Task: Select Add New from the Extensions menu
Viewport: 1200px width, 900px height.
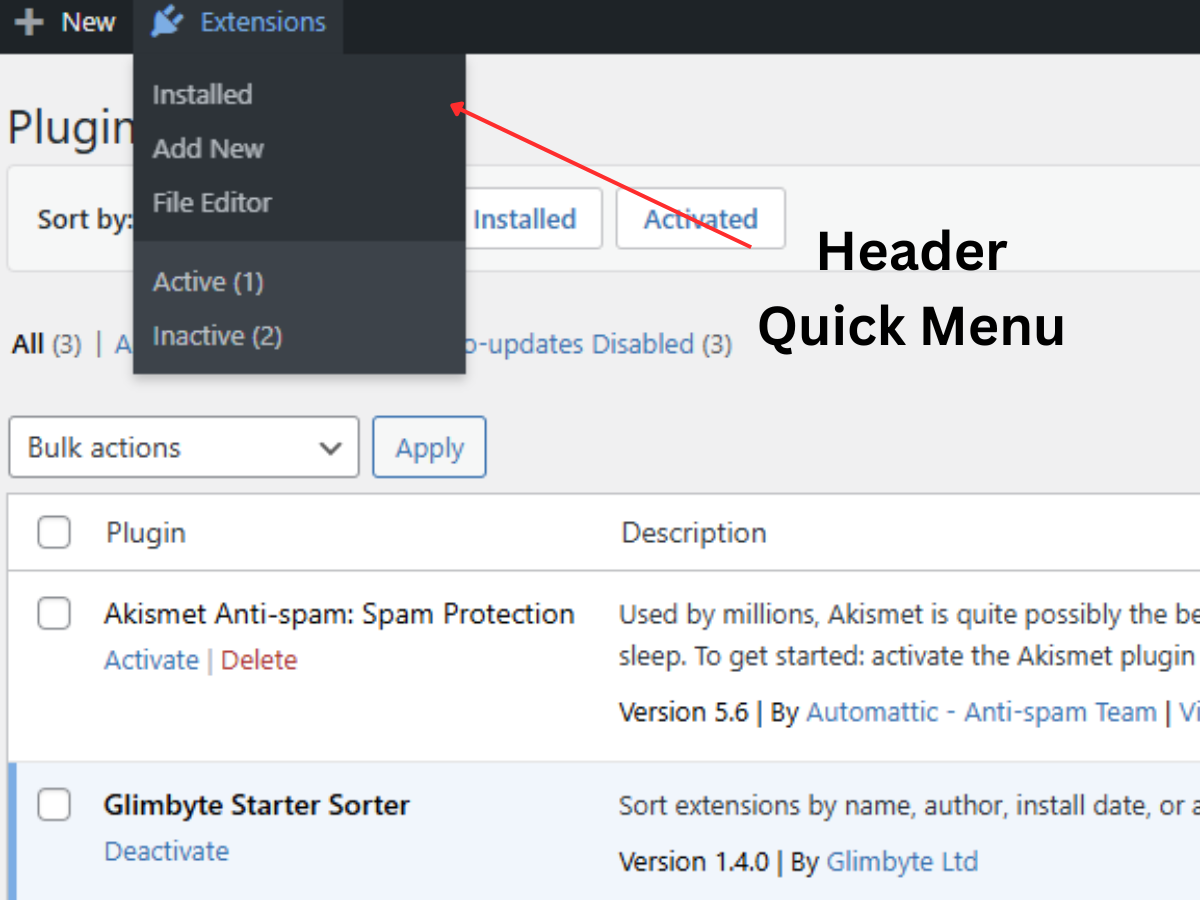Action: pos(208,148)
